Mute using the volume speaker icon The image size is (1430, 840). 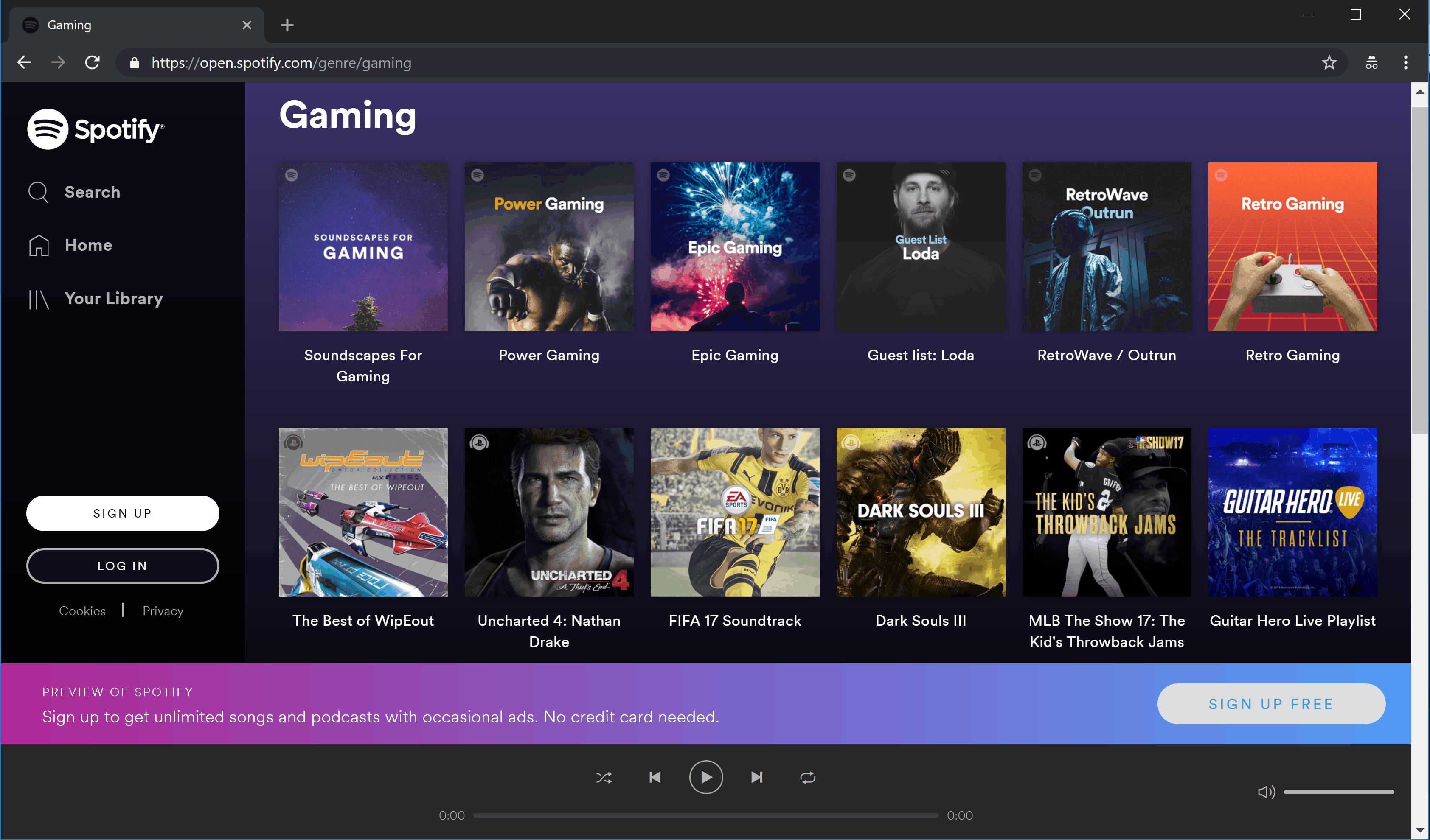[x=1267, y=792]
